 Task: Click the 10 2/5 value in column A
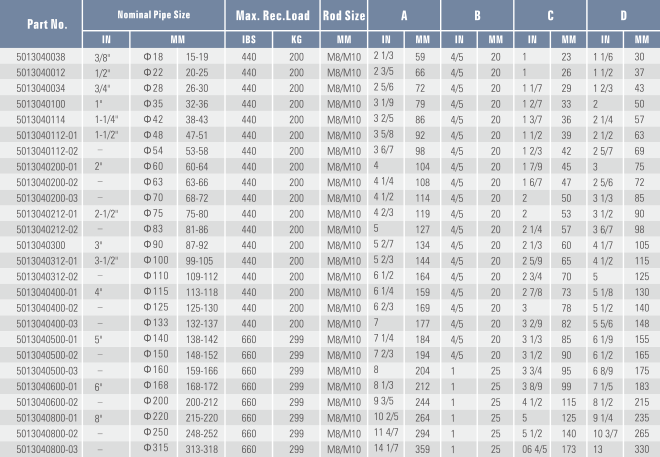386,417
